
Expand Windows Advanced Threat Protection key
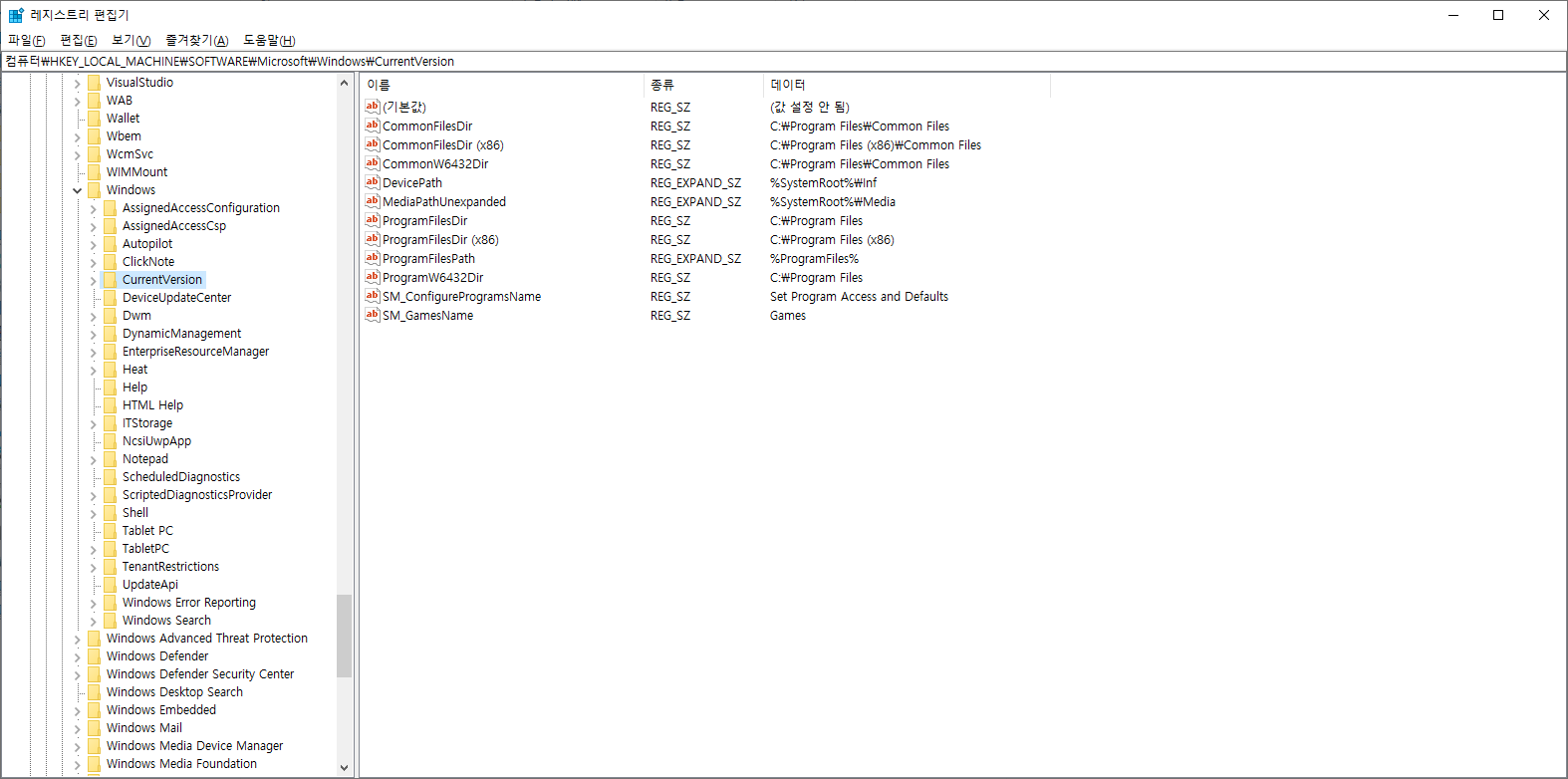pos(78,639)
